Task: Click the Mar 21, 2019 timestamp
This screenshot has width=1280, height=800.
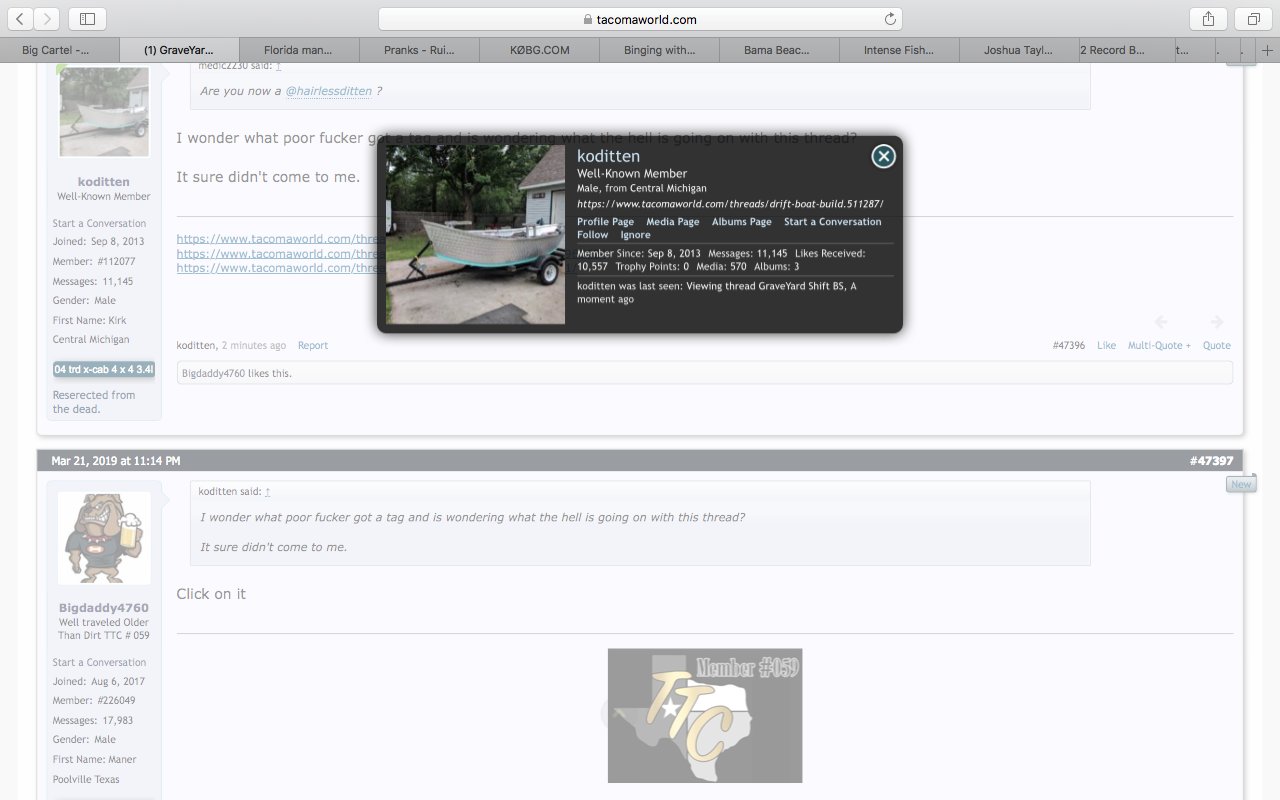Action: tap(116, 461)
